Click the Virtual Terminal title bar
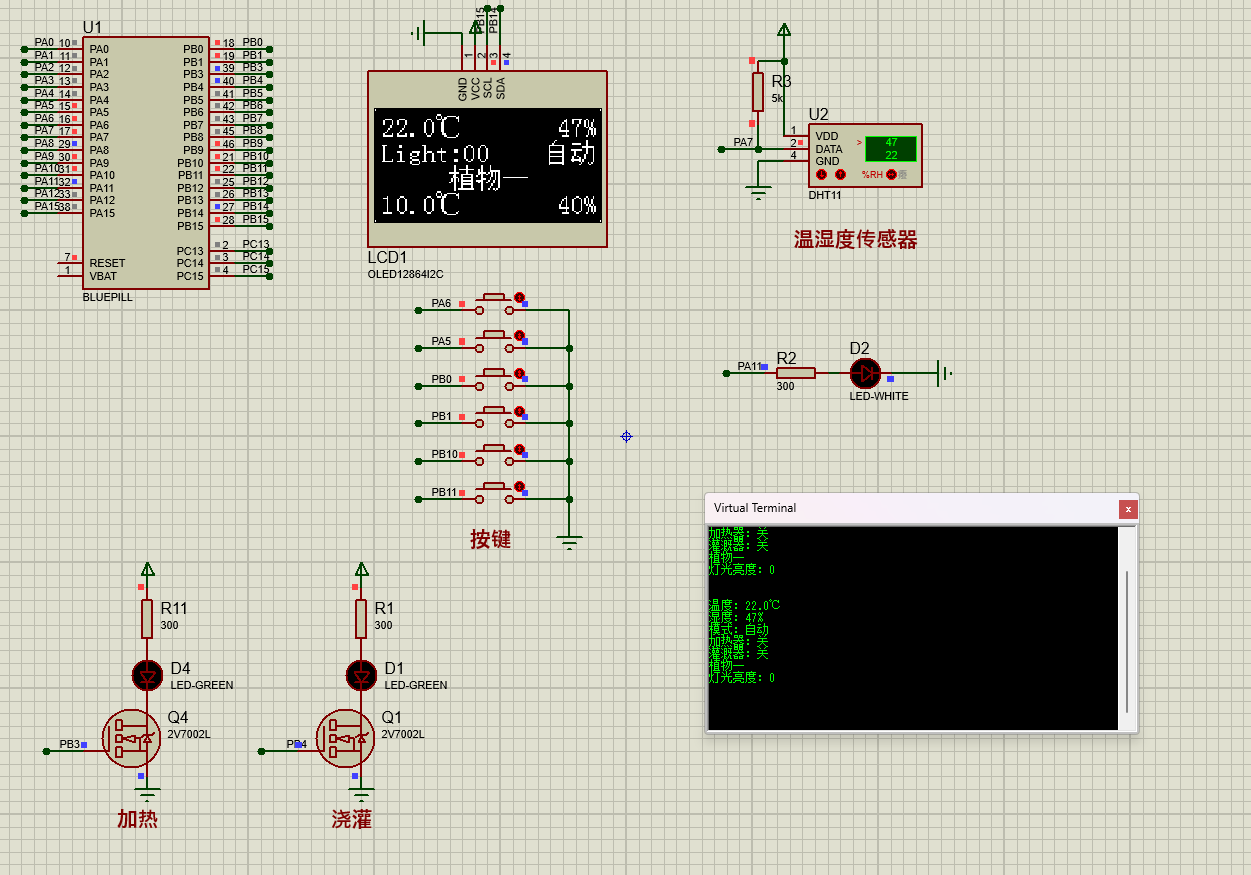The image size is (1251, 875). (x=900, y=508)
